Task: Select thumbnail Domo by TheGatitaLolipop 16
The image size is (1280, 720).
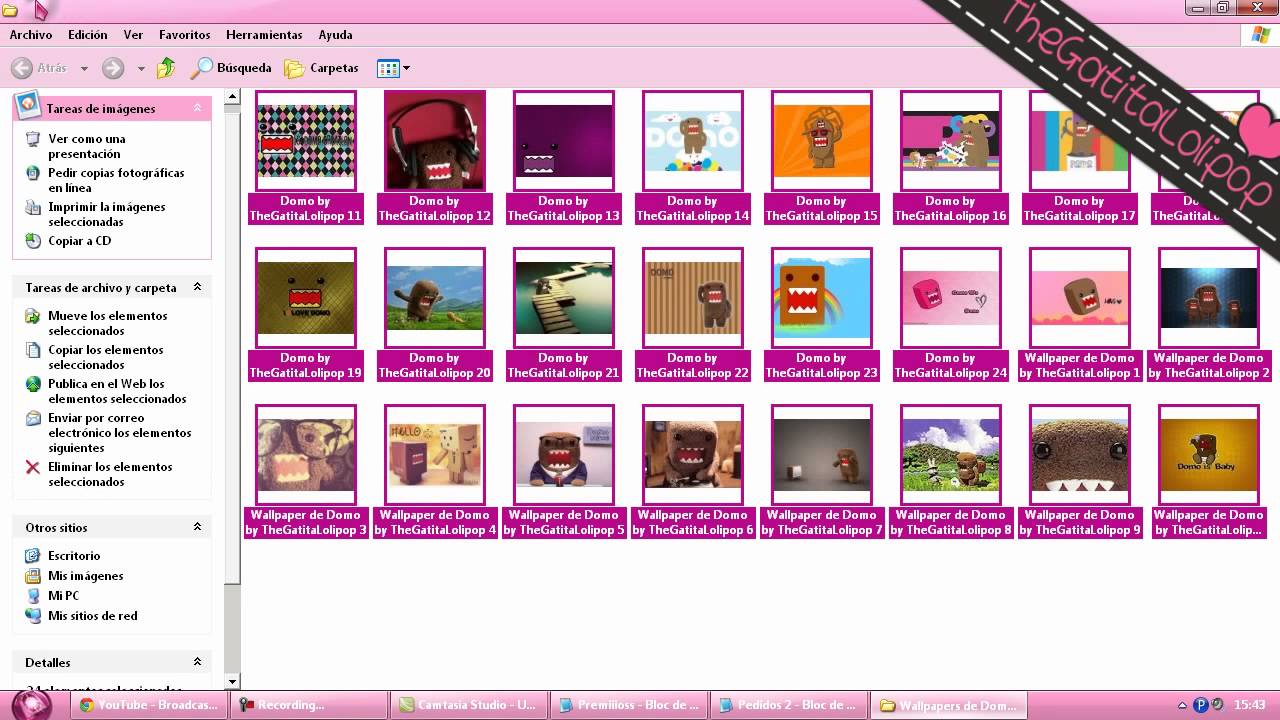Action: click(951, 141)
